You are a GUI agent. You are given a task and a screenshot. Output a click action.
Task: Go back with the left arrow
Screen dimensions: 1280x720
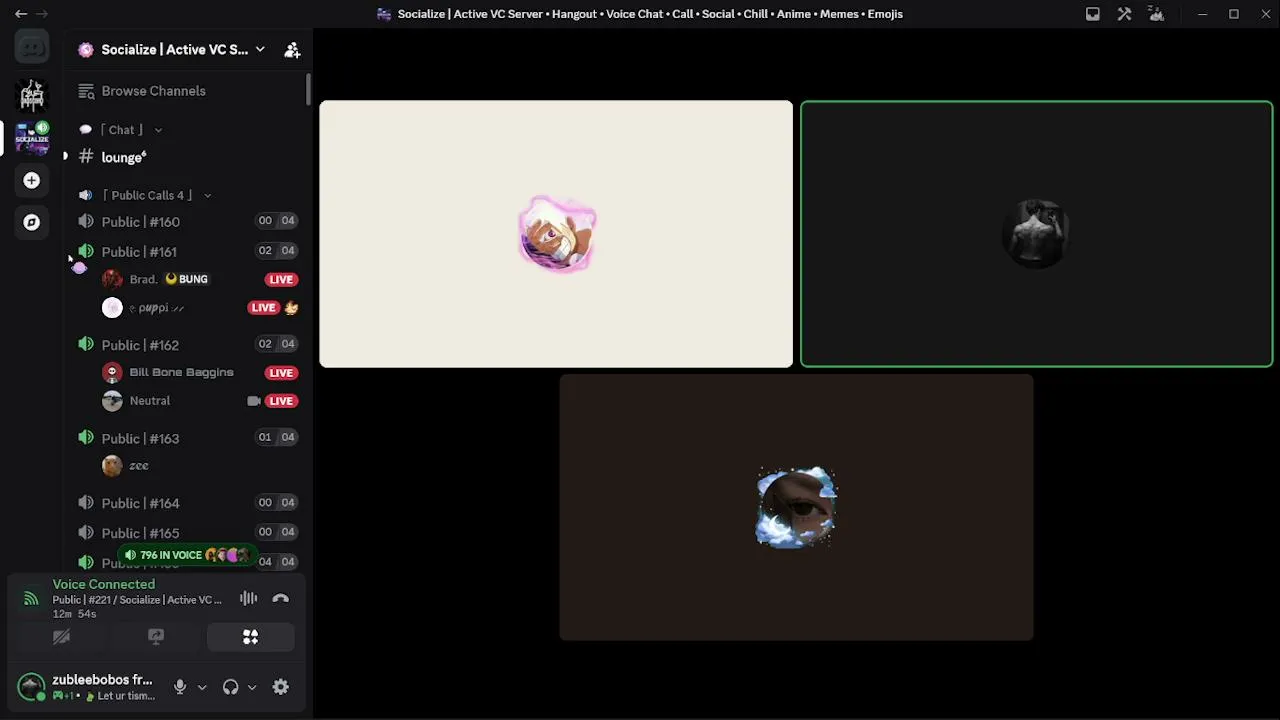(x=21, y=14)
